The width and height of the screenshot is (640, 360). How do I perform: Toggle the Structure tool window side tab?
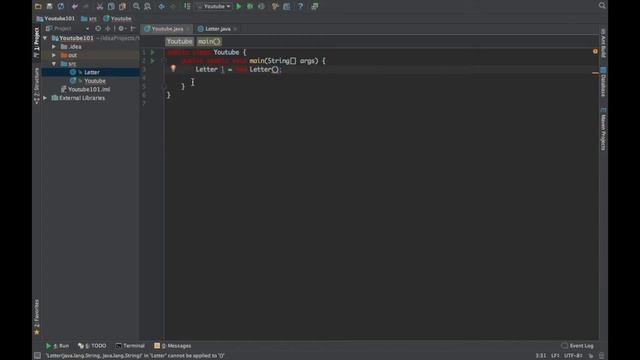(x=37, y=86)
